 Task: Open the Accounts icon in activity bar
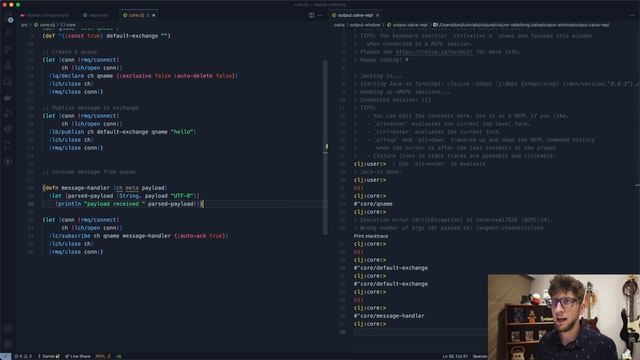8,329
